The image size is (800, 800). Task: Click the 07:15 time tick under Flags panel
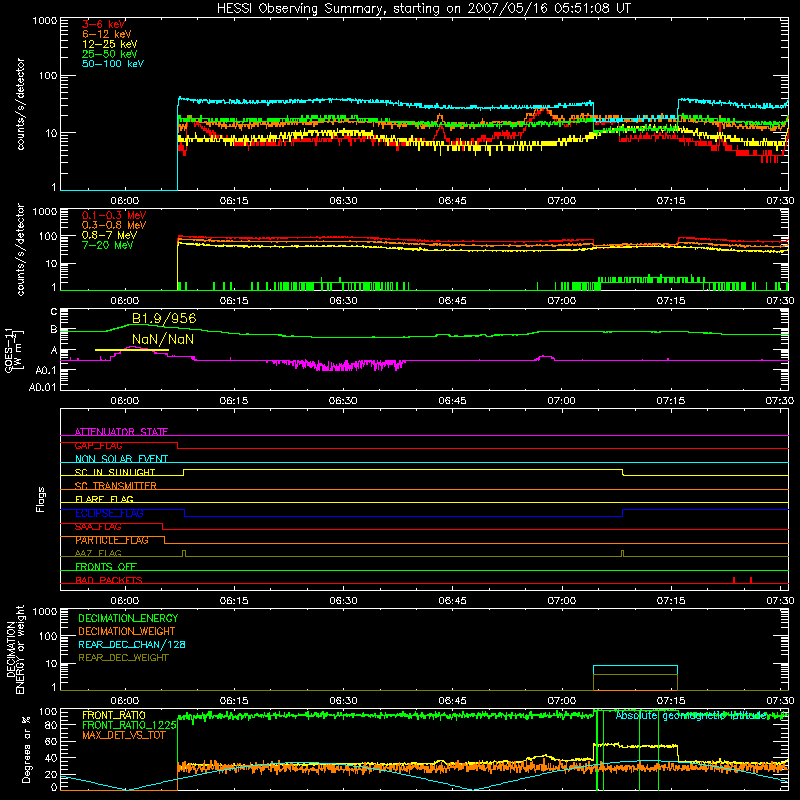(670, 601)
